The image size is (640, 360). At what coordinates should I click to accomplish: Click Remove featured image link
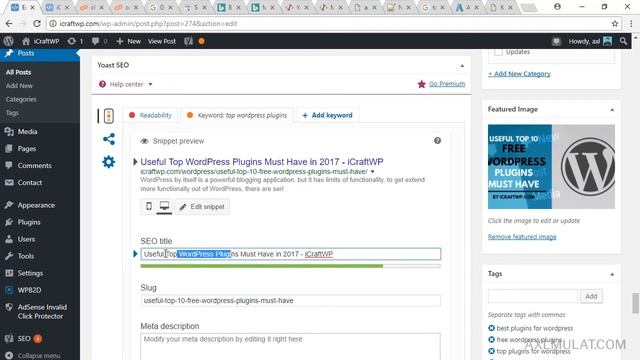(522, 237)
